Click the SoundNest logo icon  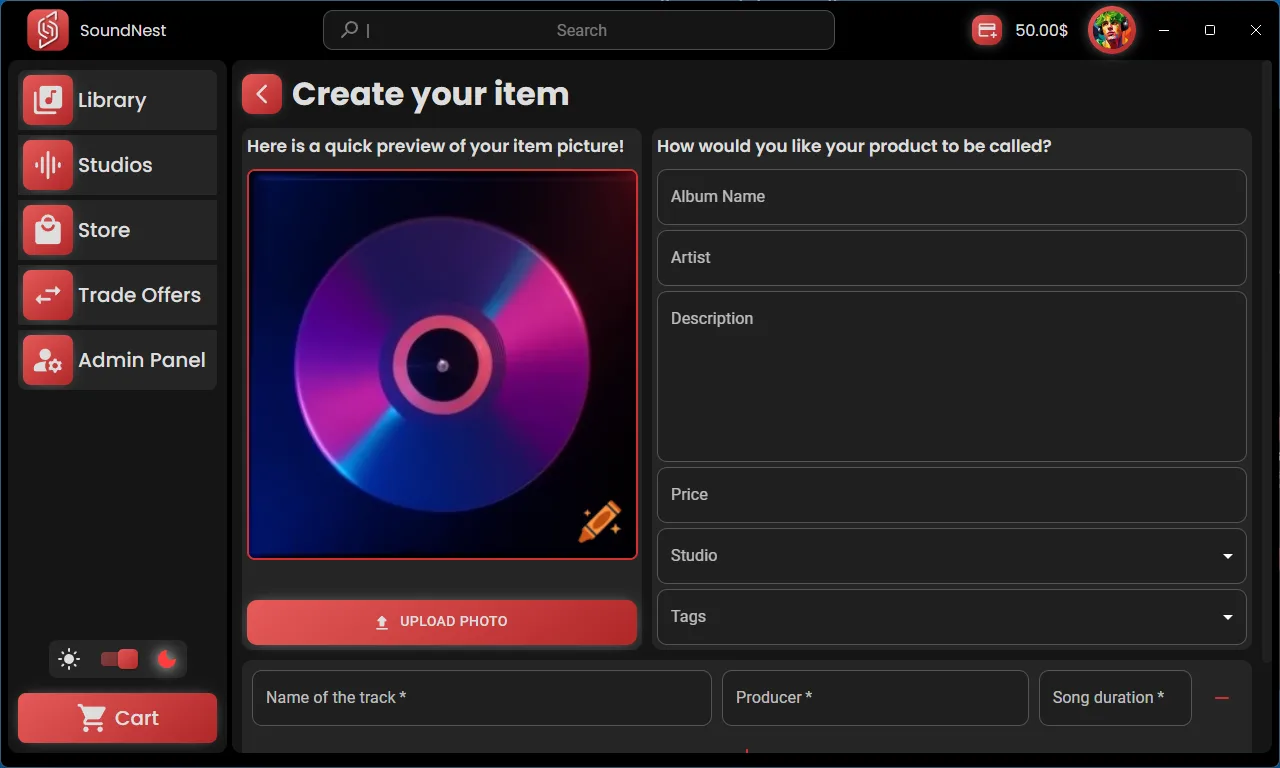48,30
